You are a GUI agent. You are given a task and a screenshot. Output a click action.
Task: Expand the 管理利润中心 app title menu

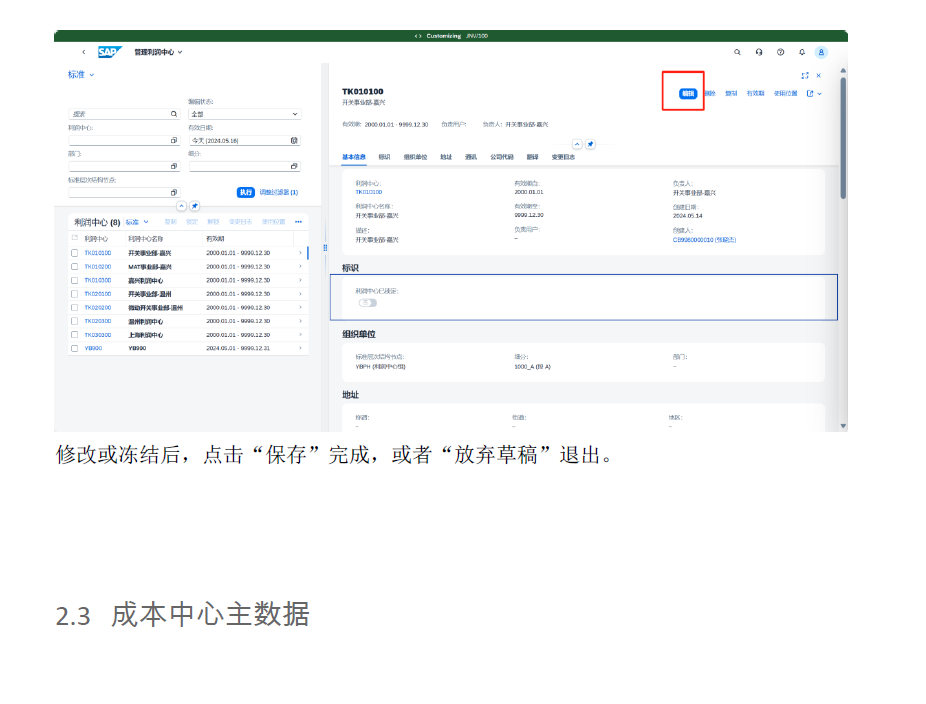pos(158,52)
